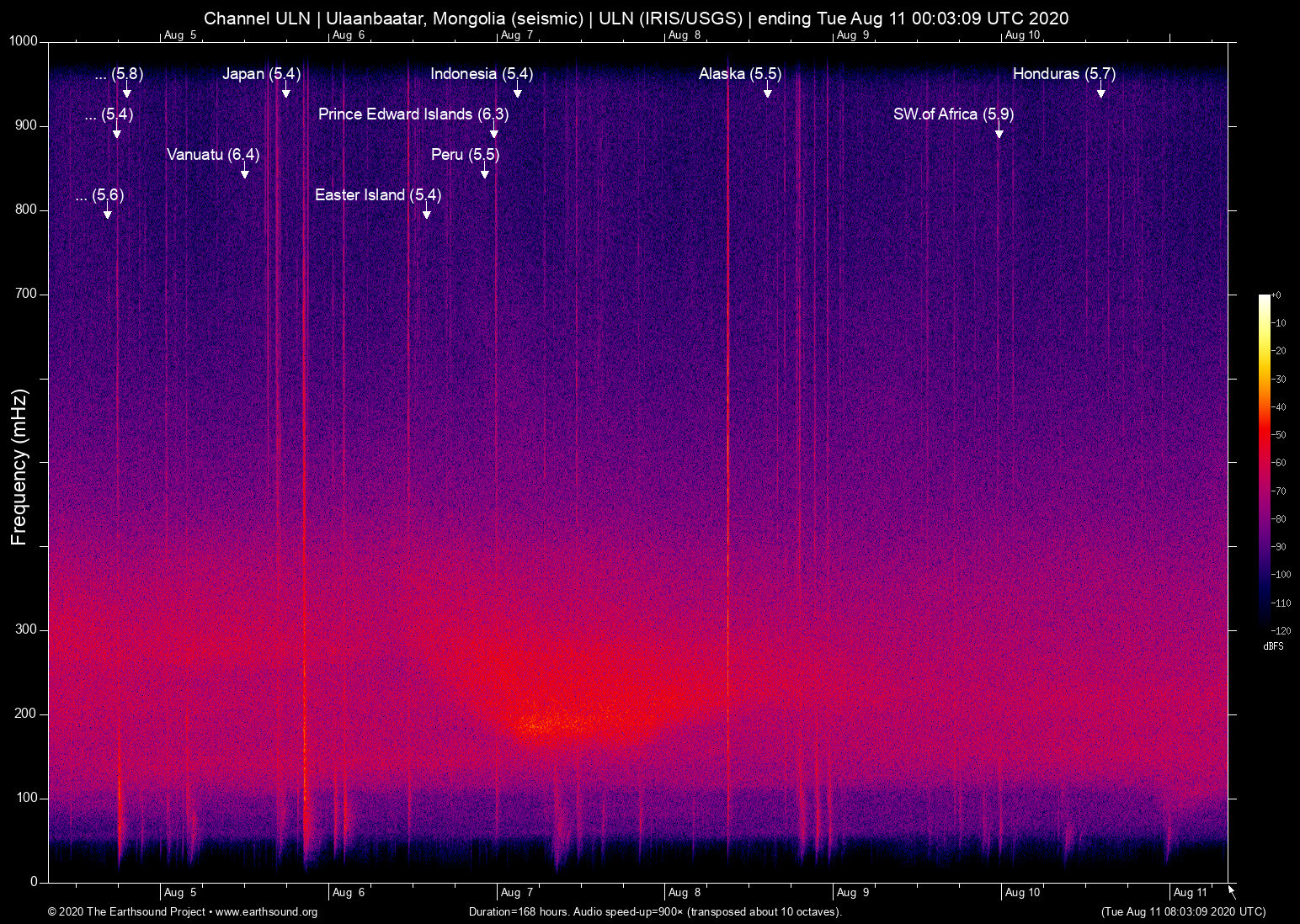Click the Duration=168 hours footer text
1300x924 pixels.
[655, 912]
